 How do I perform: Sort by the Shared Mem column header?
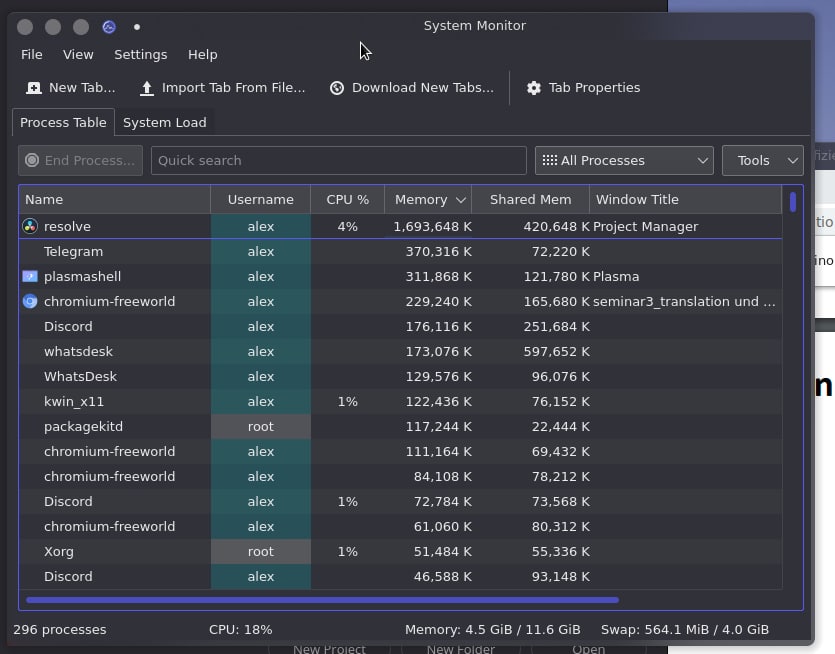click(530, 200)
